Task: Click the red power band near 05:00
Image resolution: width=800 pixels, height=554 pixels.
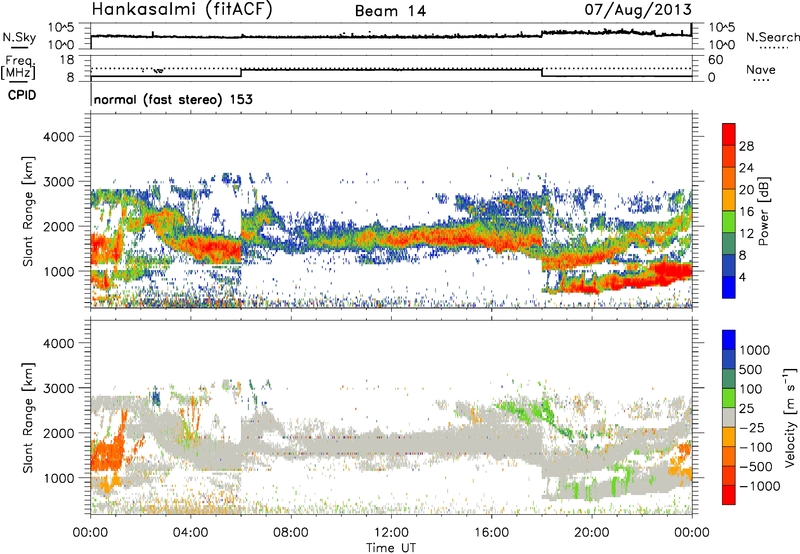Action: point(214,249)
